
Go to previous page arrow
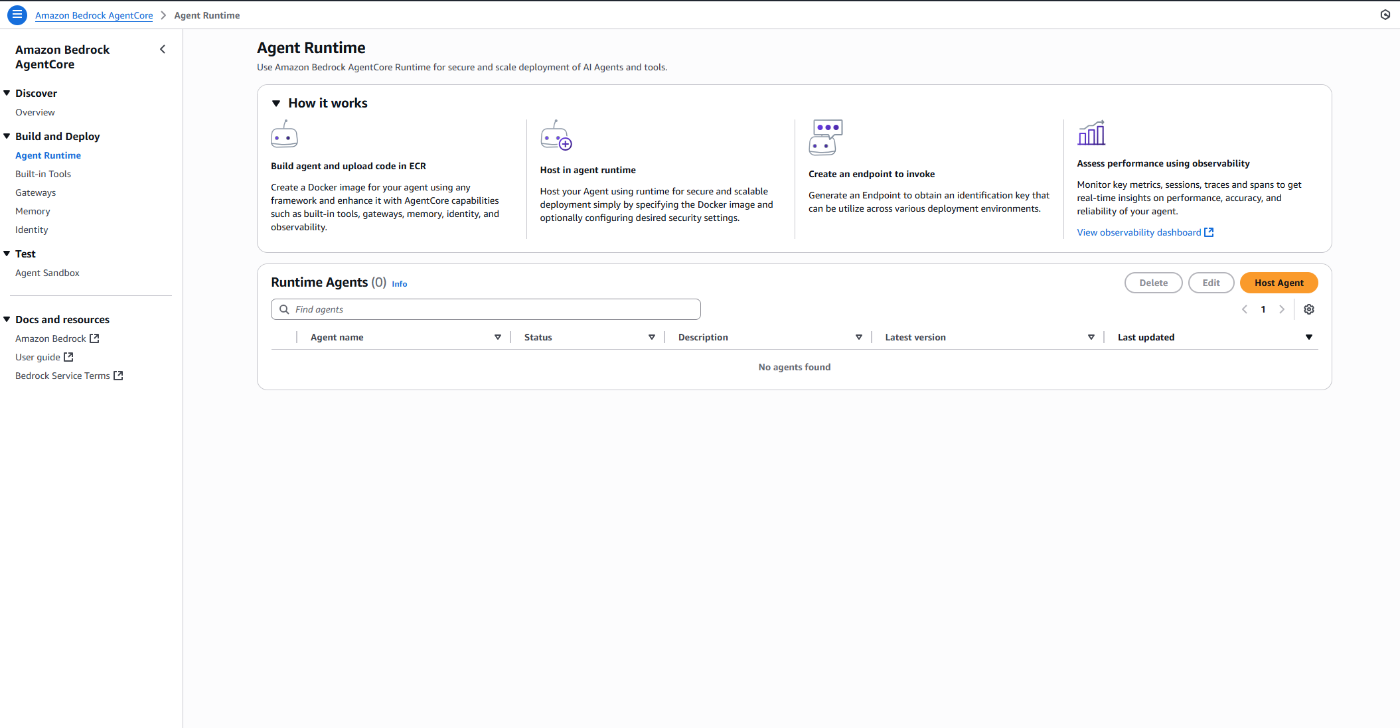click(x=1245, y=310)
